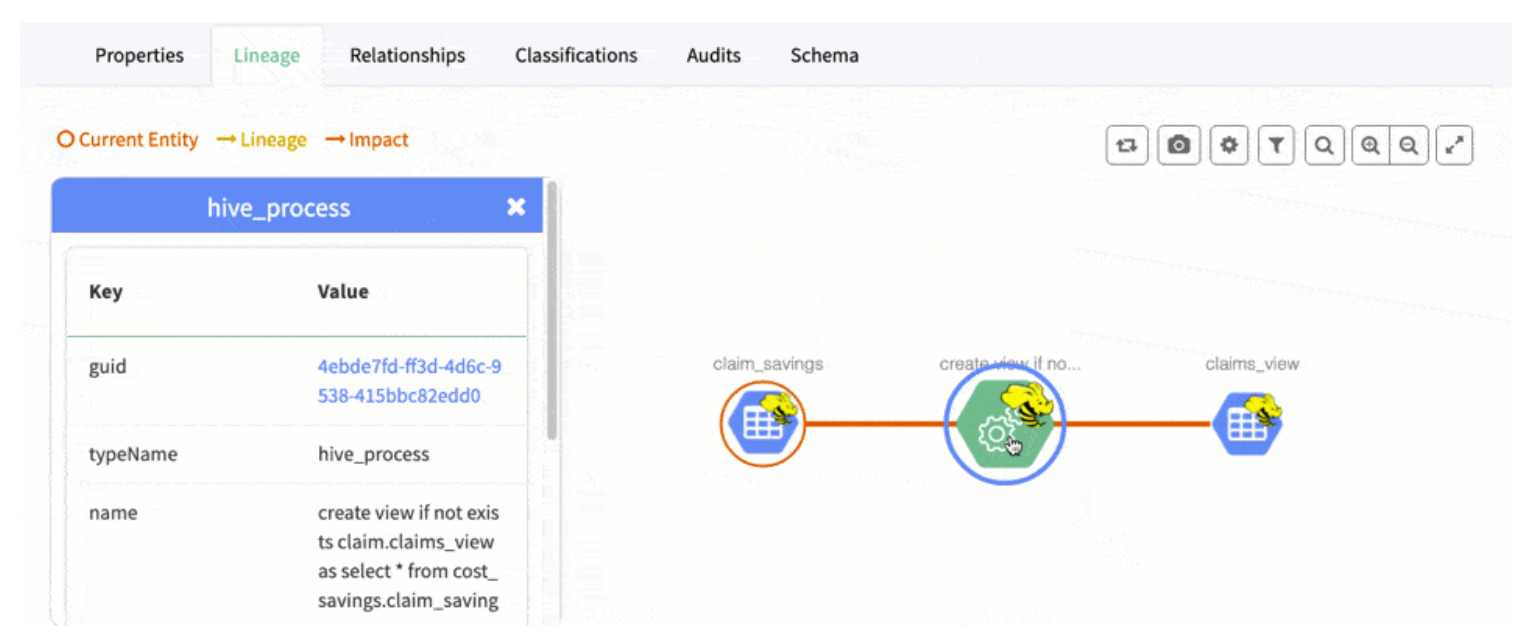Select the claim_savings table node
Viewport: 1534px width, 642px height.
(x=762, y=424)
